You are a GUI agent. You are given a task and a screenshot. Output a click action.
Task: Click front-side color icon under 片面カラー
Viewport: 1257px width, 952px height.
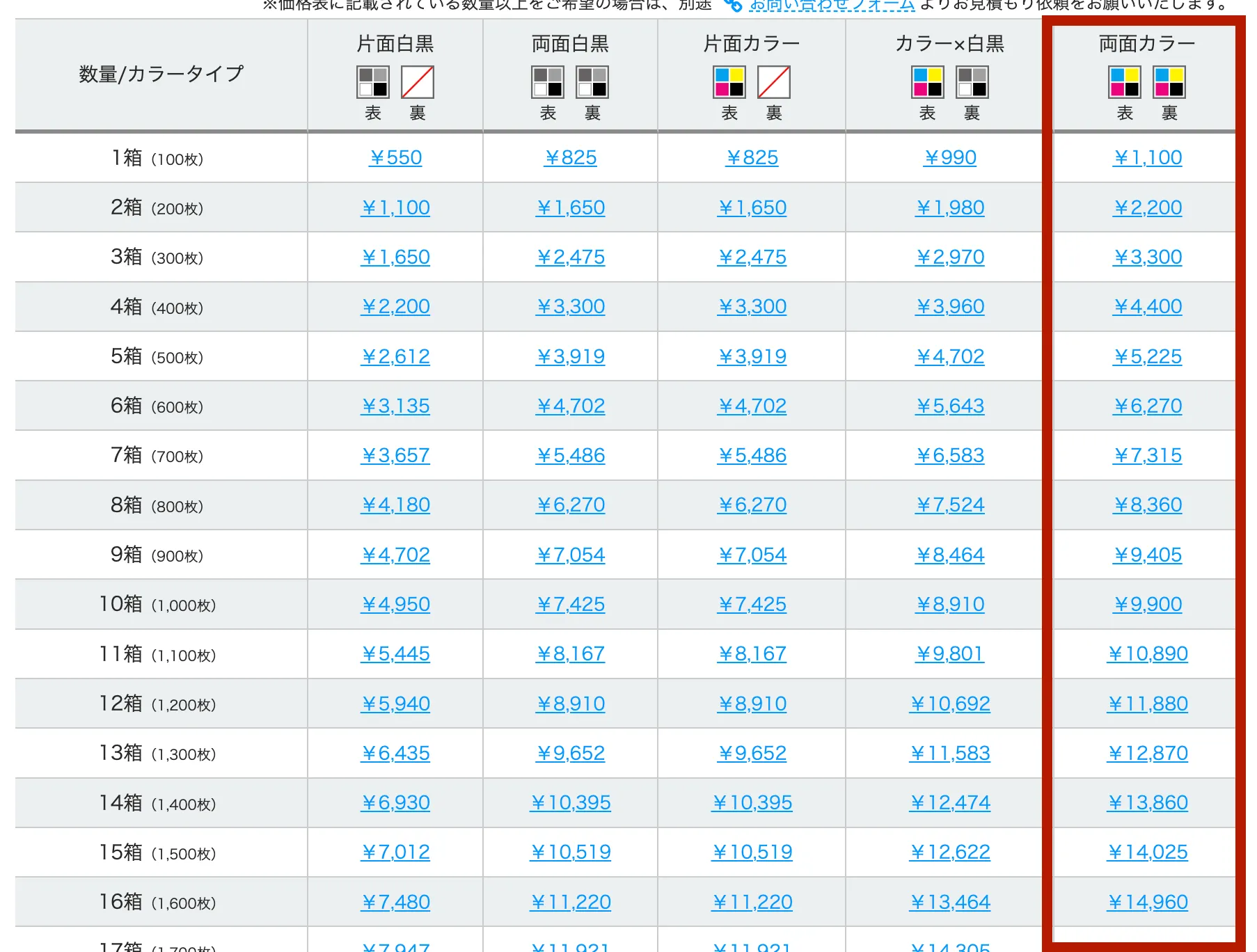point(729,82)
